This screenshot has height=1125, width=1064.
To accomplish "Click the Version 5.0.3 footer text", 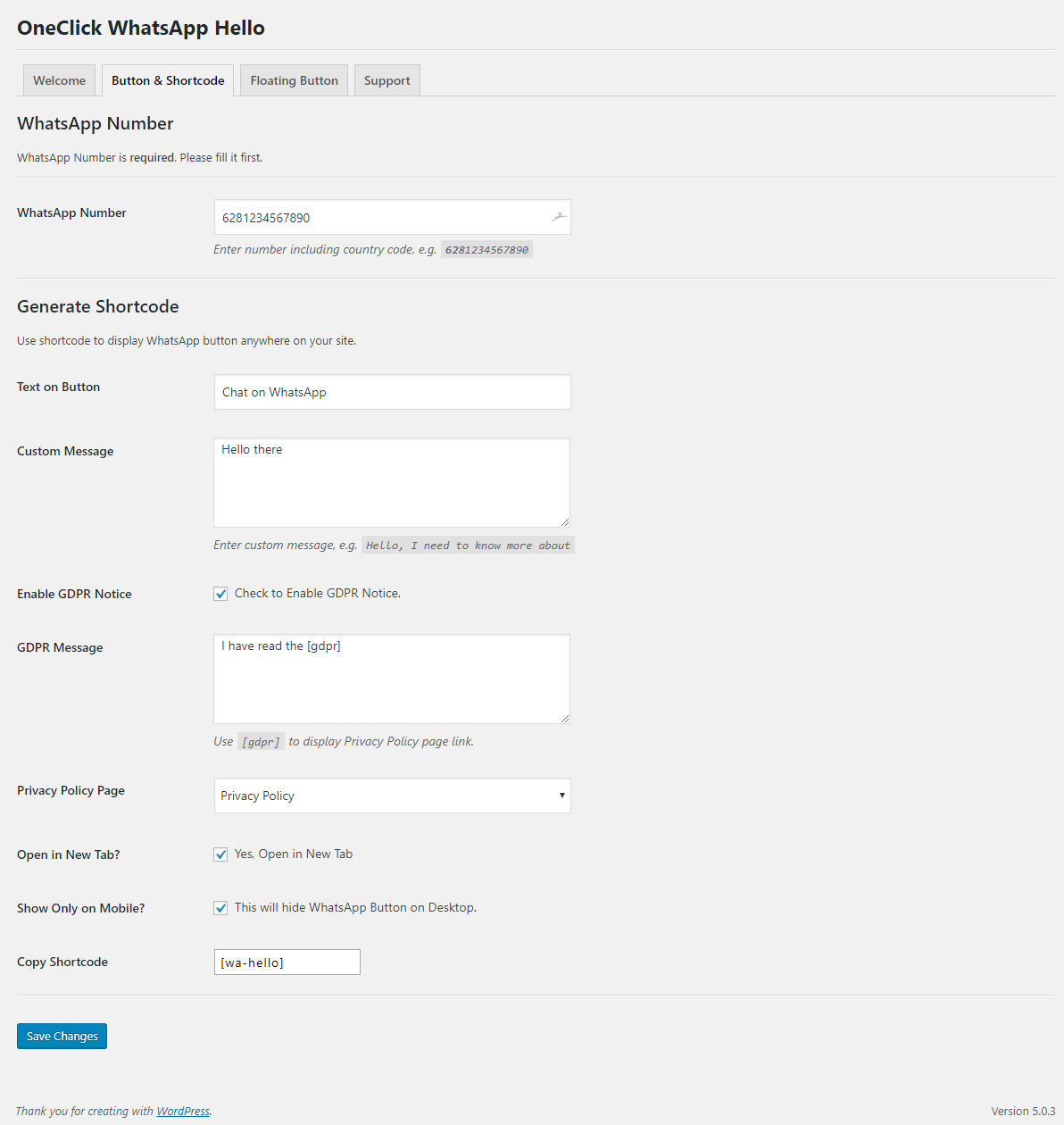I will coord(1023,1111).
